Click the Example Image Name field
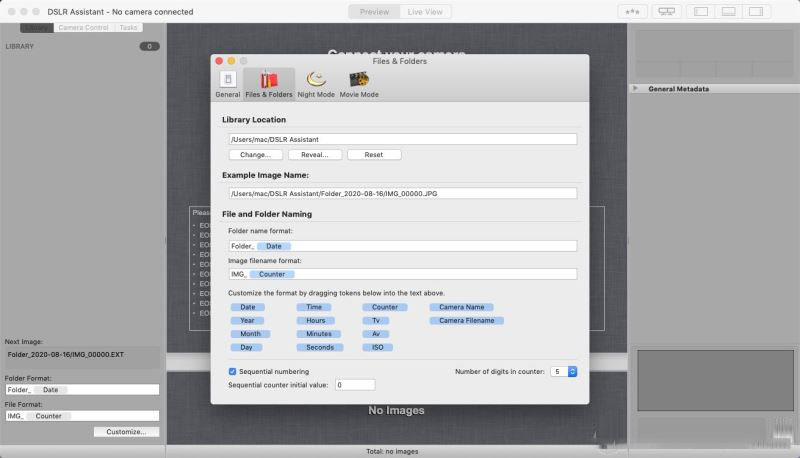 (403, 193)
